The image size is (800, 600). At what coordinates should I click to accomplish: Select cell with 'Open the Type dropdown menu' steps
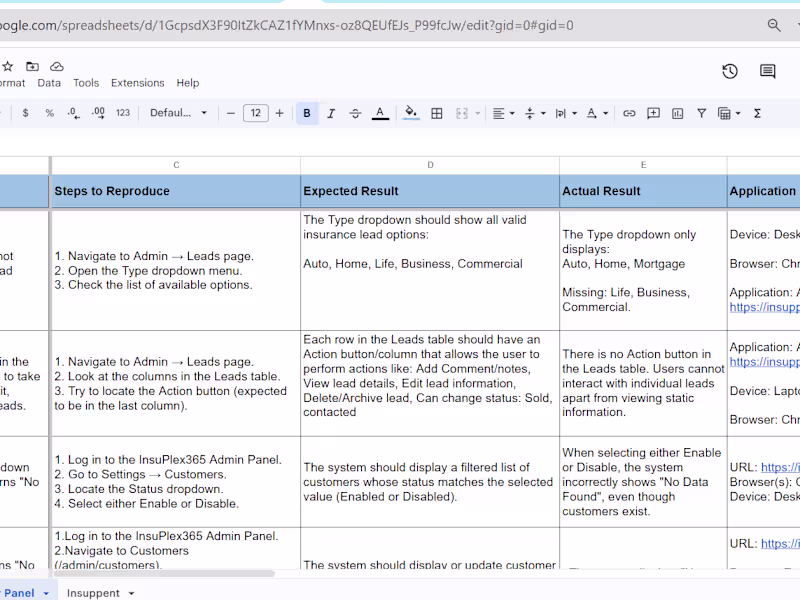(x=176, y=271)
